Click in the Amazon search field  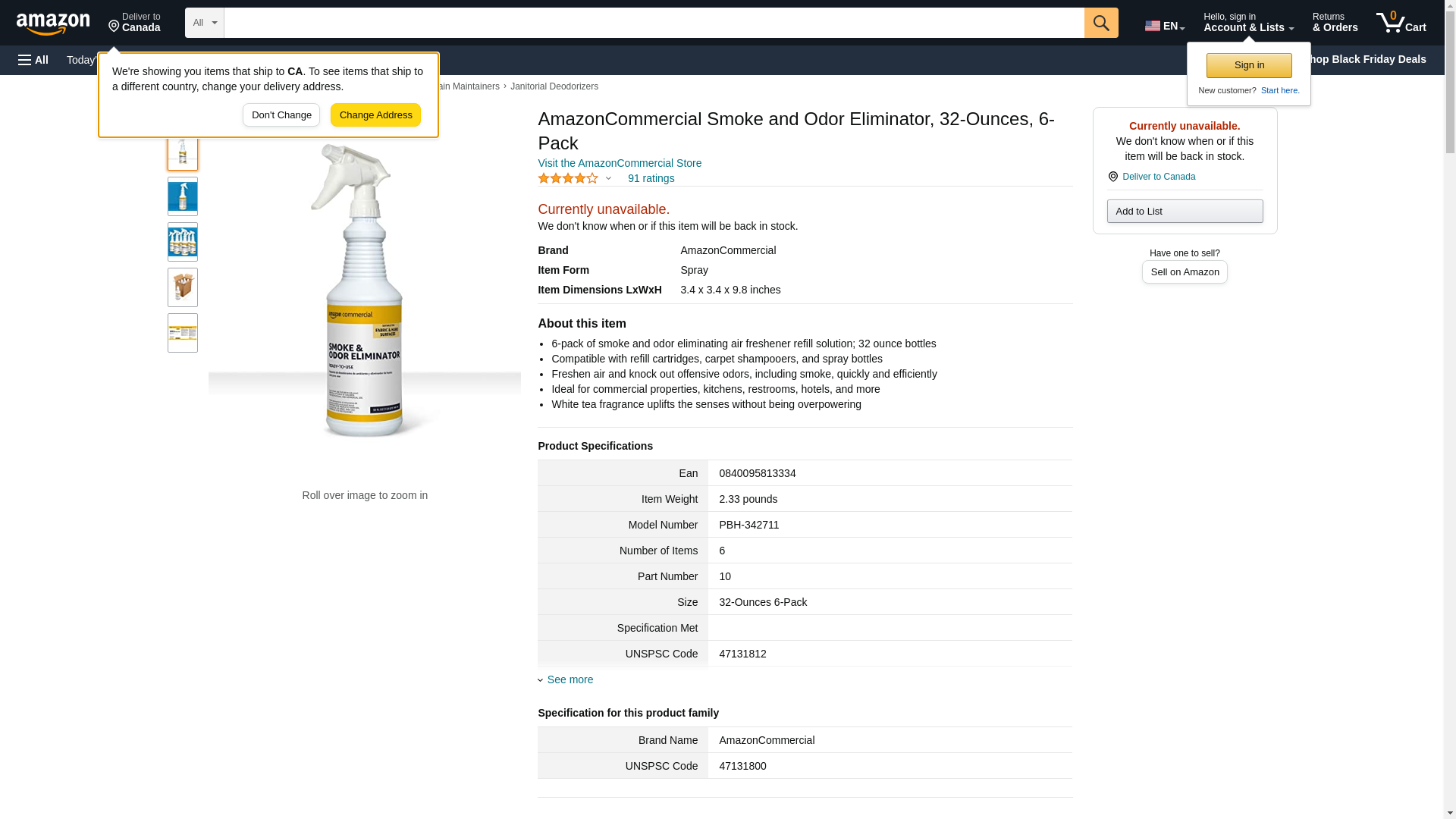[654, 23]
